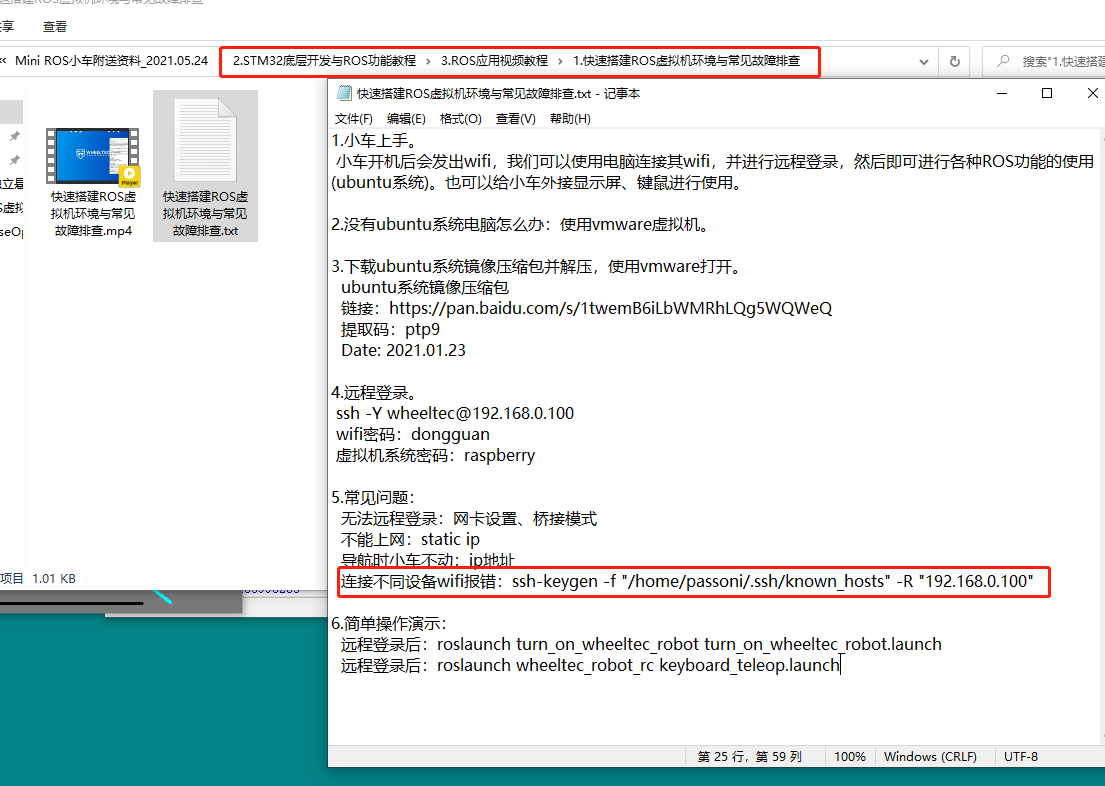Click the roslaunch turn_on_wheeltec_robot line
The height and width of the screenshot is (786, 1105).
(641, 644)
